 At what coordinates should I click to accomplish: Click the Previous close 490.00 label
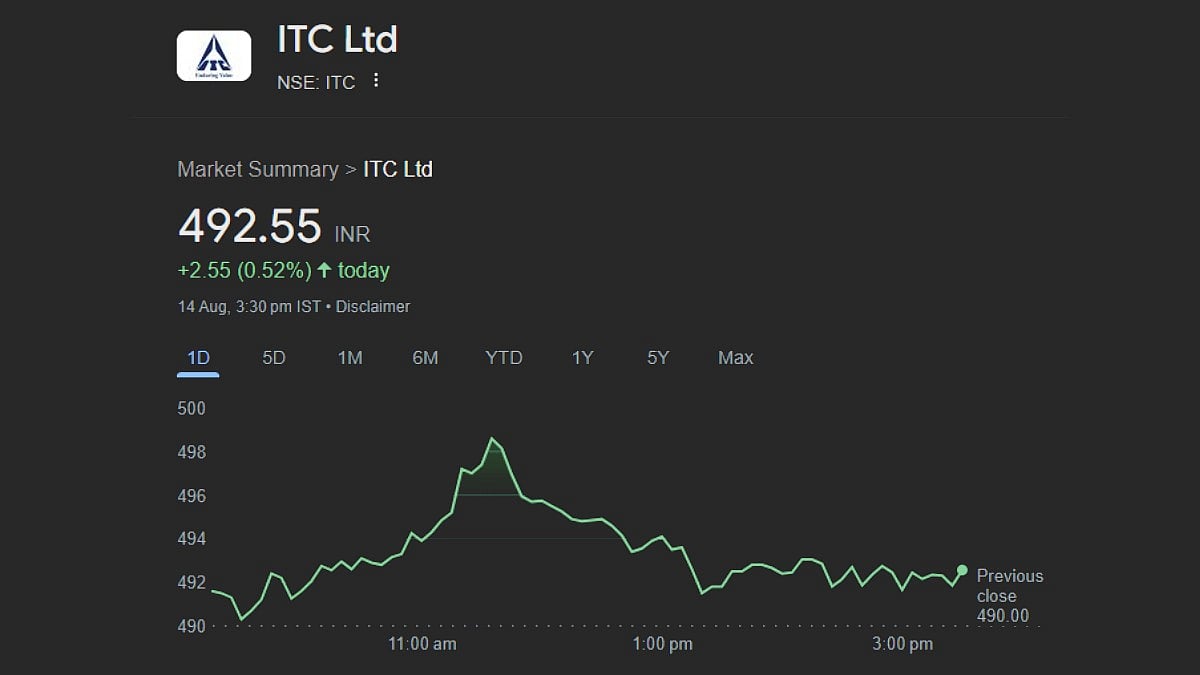pos(1009,596)
